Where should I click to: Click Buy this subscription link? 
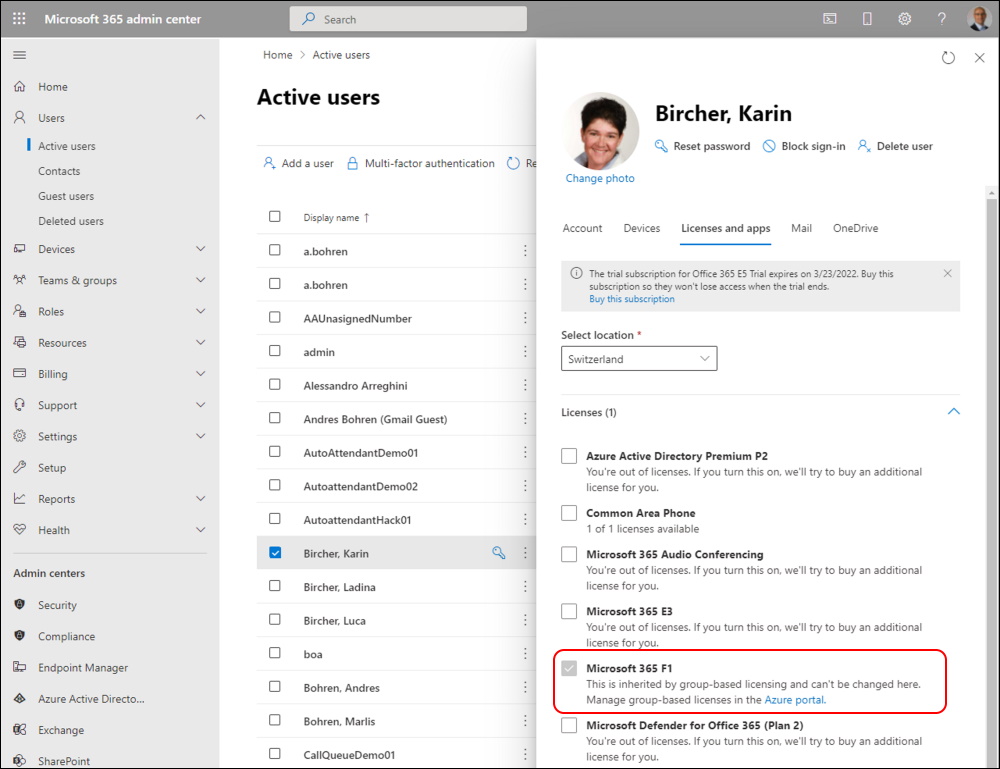point(631,299)
